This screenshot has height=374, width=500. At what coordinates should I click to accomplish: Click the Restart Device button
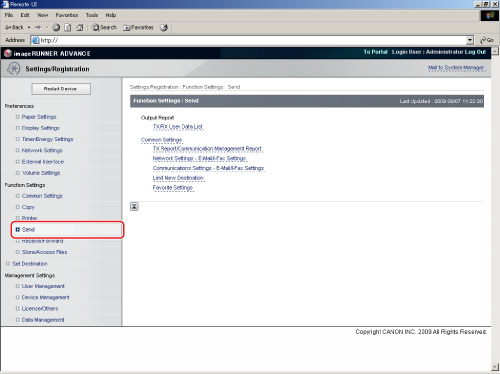pyautogui.click(x=61, y=89)
